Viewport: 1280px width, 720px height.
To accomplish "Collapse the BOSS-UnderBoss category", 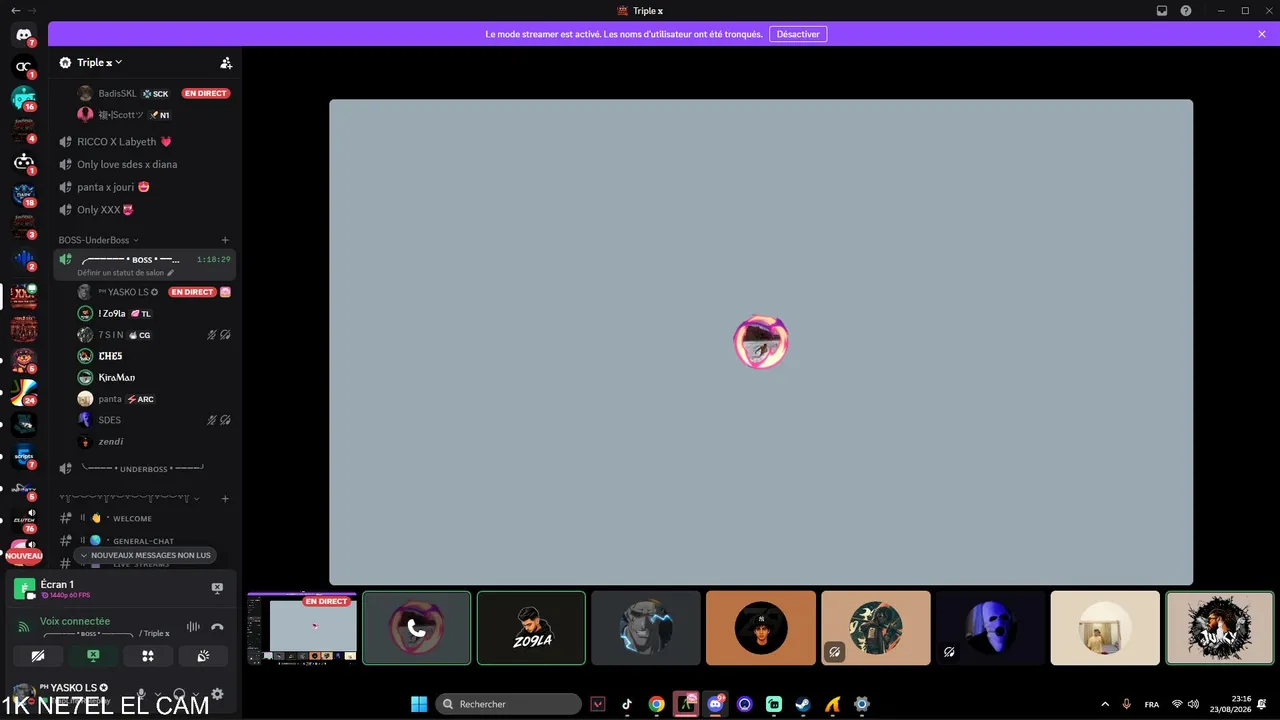I will point(98,240).
